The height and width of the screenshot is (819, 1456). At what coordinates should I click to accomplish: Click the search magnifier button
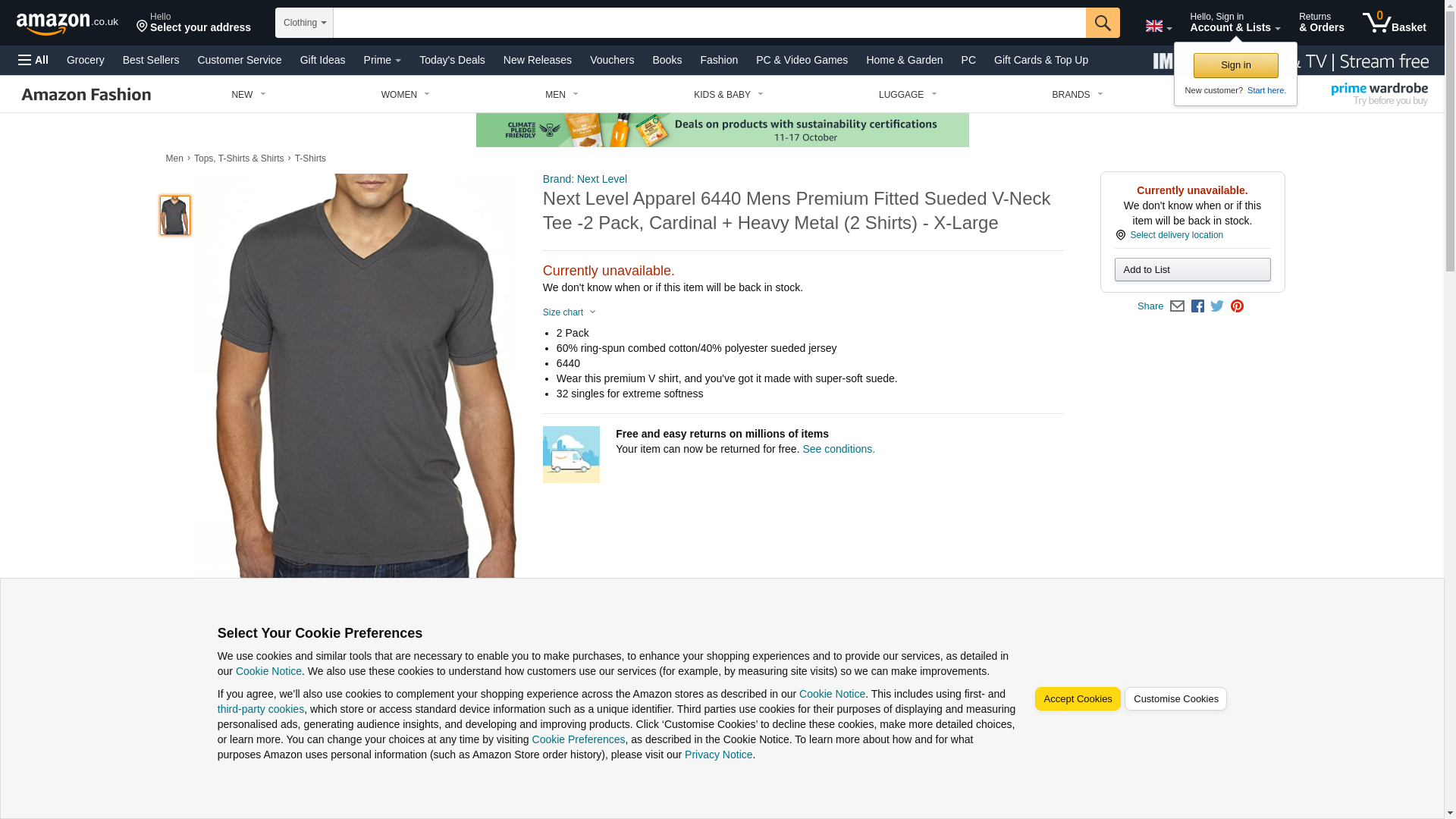coord(1103,23)
